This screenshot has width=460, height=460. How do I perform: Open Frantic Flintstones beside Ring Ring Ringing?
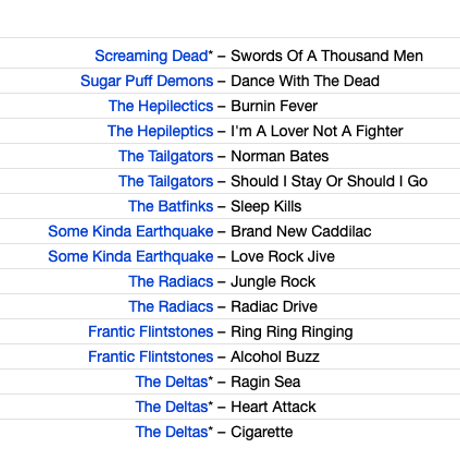pos(151,332)
